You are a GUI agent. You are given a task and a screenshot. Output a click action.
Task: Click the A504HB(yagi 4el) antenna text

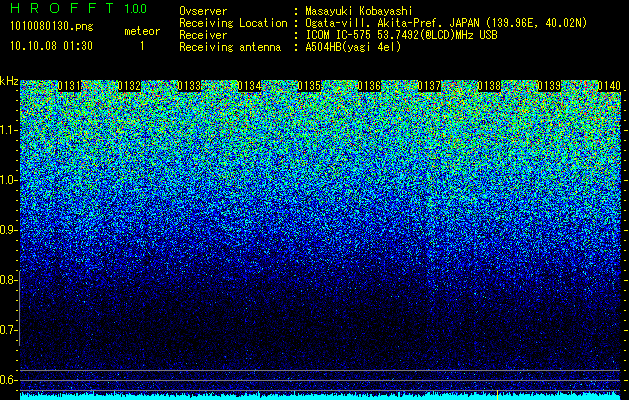click(353, 47)
